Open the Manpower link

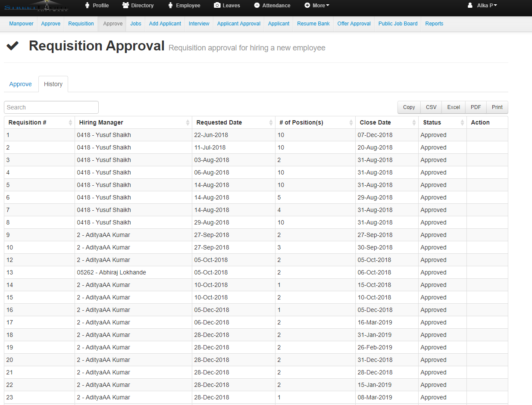pos(21,24)
